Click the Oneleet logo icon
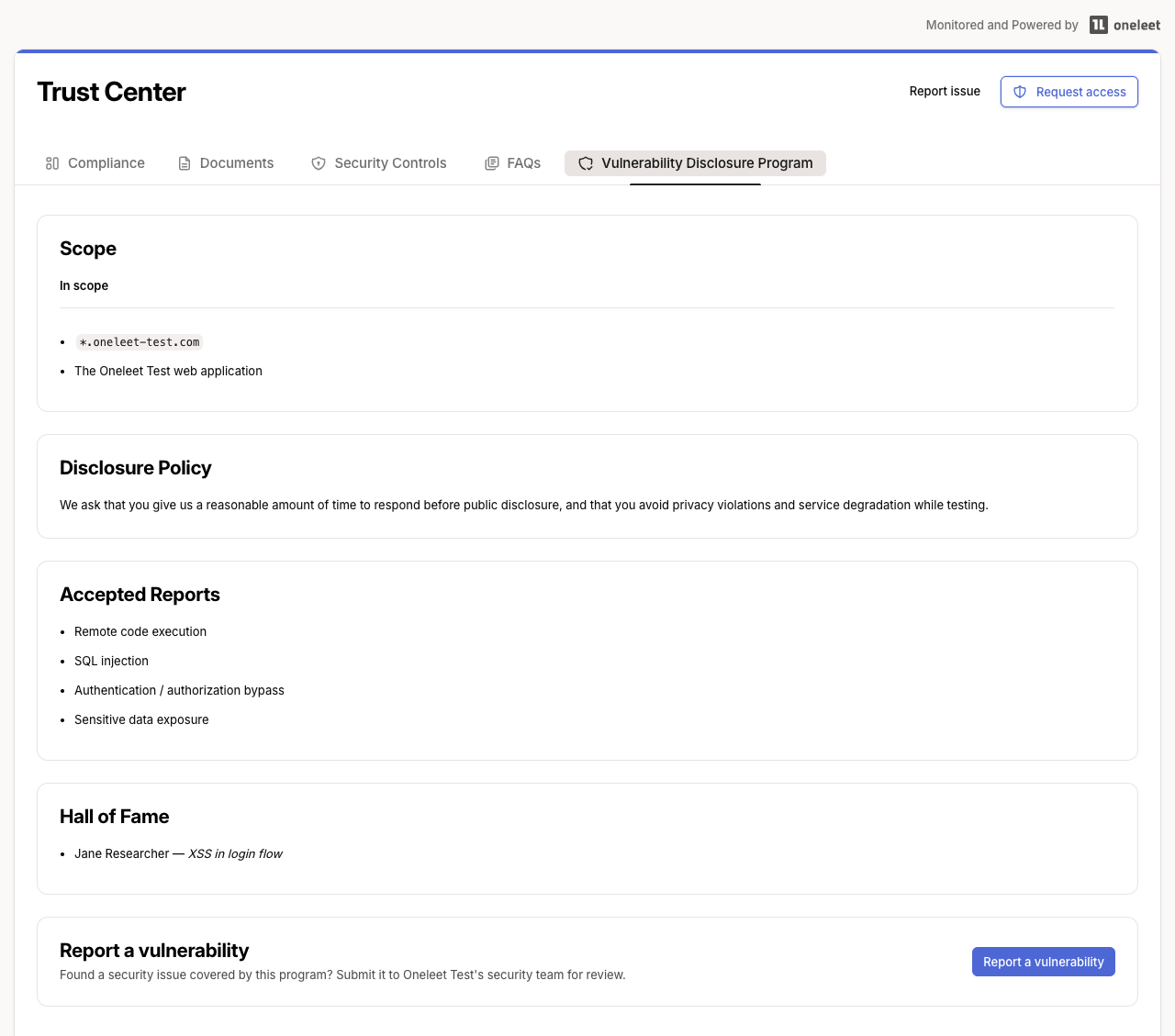The width and height of the screenshot is (1175, 1036). [1099, 25]
